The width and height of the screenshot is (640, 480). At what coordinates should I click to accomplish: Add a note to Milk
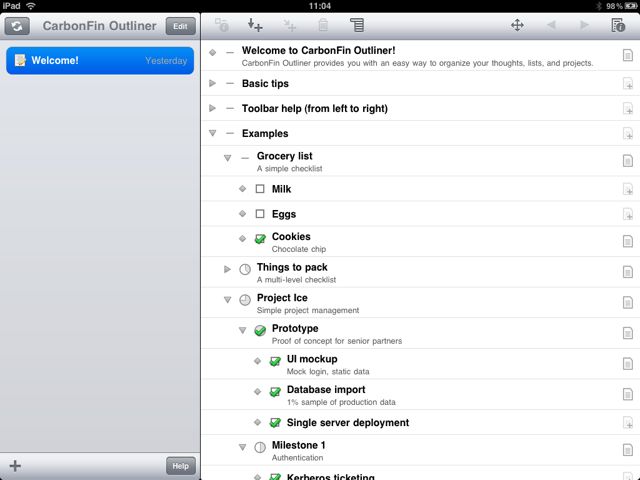pyautogui.click(x=628, y=189)
